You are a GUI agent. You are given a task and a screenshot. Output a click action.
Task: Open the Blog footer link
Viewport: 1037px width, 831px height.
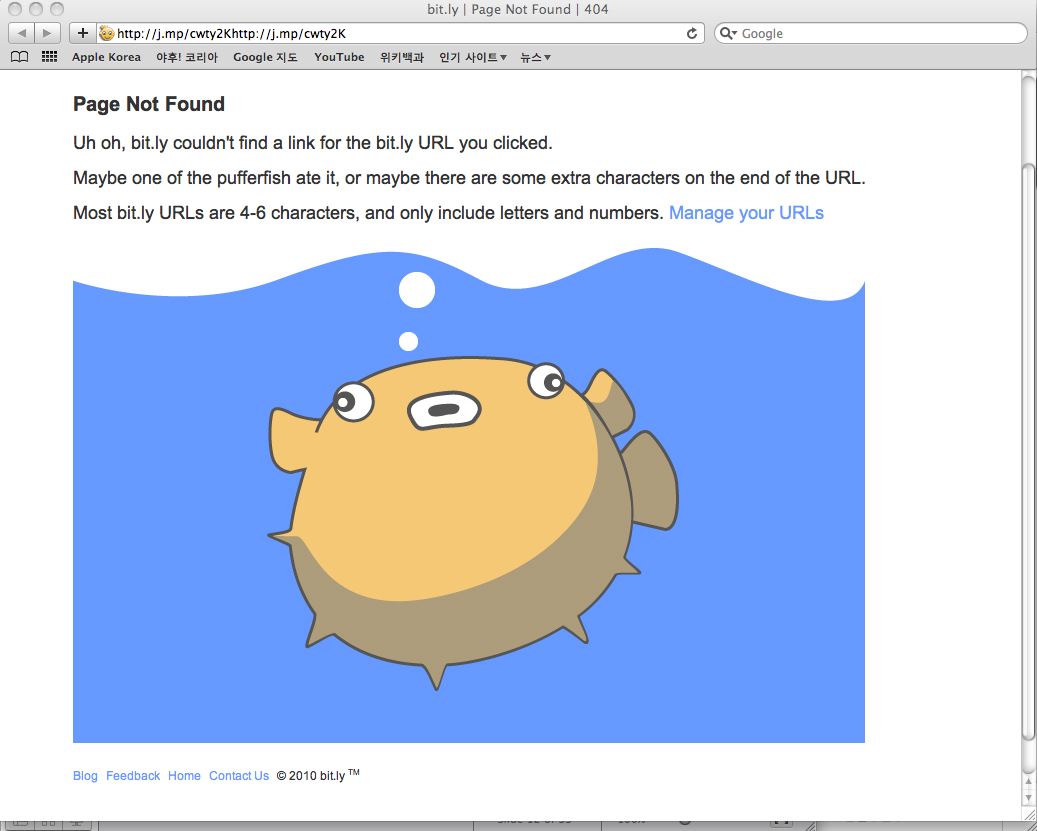(85, 775)
